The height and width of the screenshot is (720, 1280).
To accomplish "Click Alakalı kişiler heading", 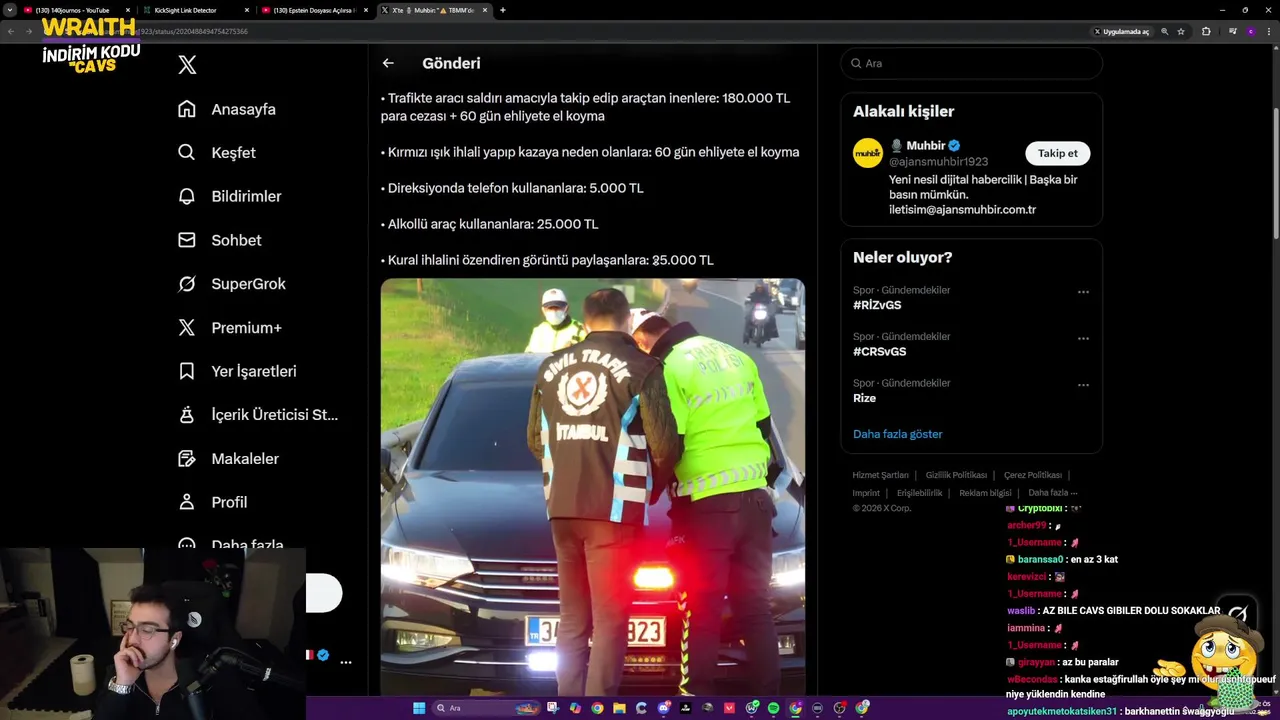I will tap(903, 111).
